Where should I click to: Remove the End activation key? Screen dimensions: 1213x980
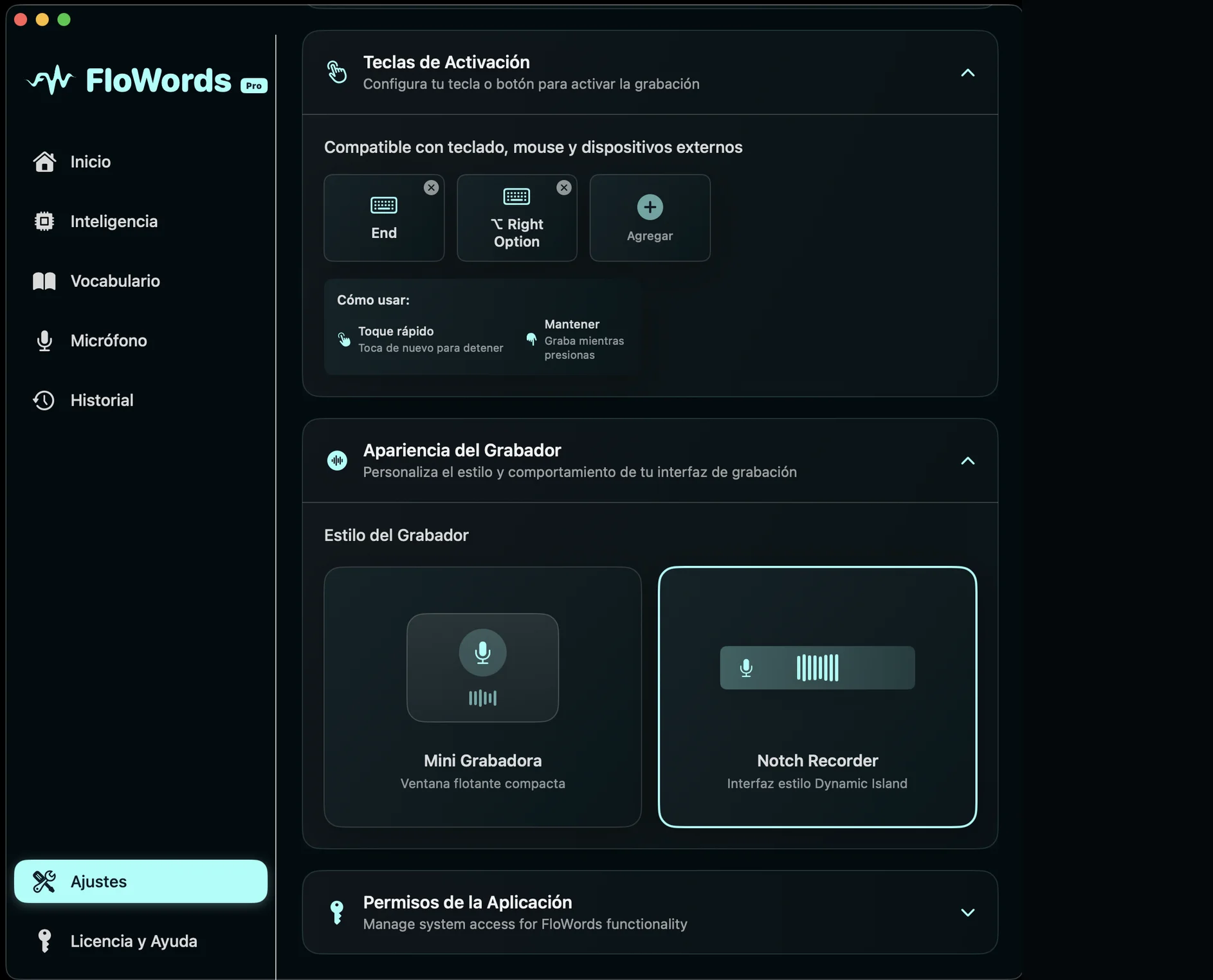pyautogui.click(x=431, y=188)
